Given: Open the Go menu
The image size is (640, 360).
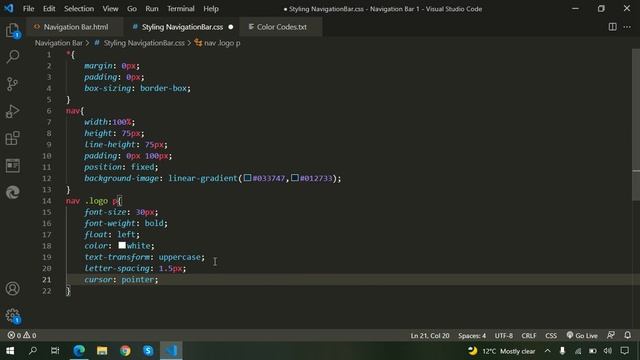Looking at the screenshot, I should (x=132, y=9).
